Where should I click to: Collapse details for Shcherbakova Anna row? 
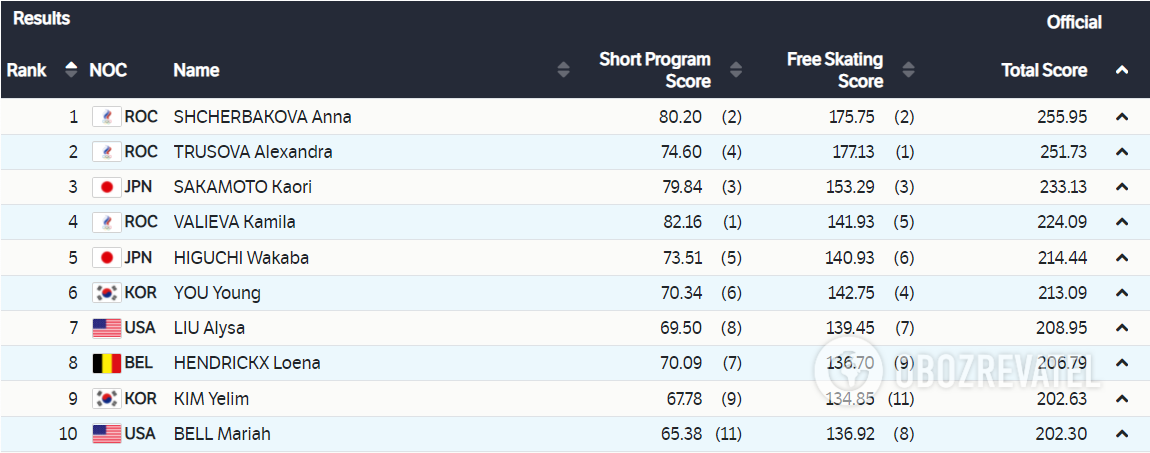pos(1122,117)
